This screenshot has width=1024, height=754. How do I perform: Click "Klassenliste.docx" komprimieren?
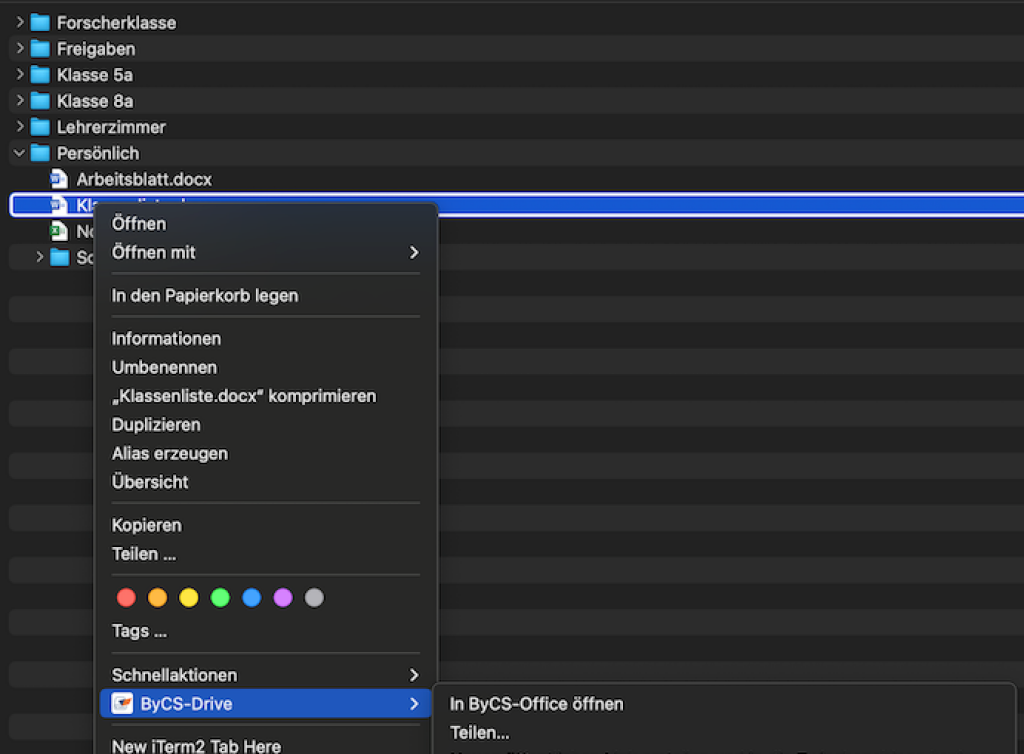(x=244, y=395)
